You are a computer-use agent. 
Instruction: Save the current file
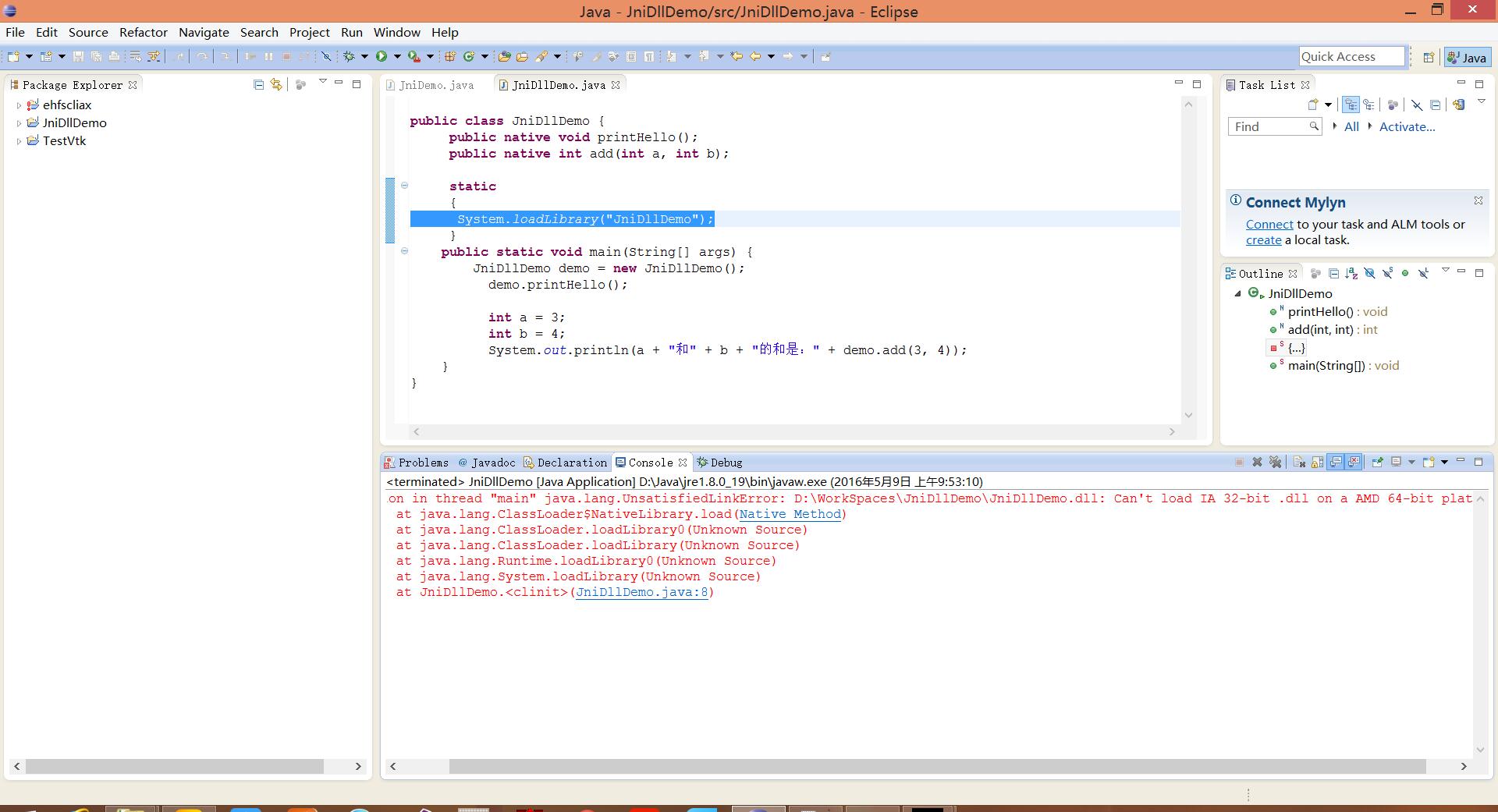coord(77,56)
